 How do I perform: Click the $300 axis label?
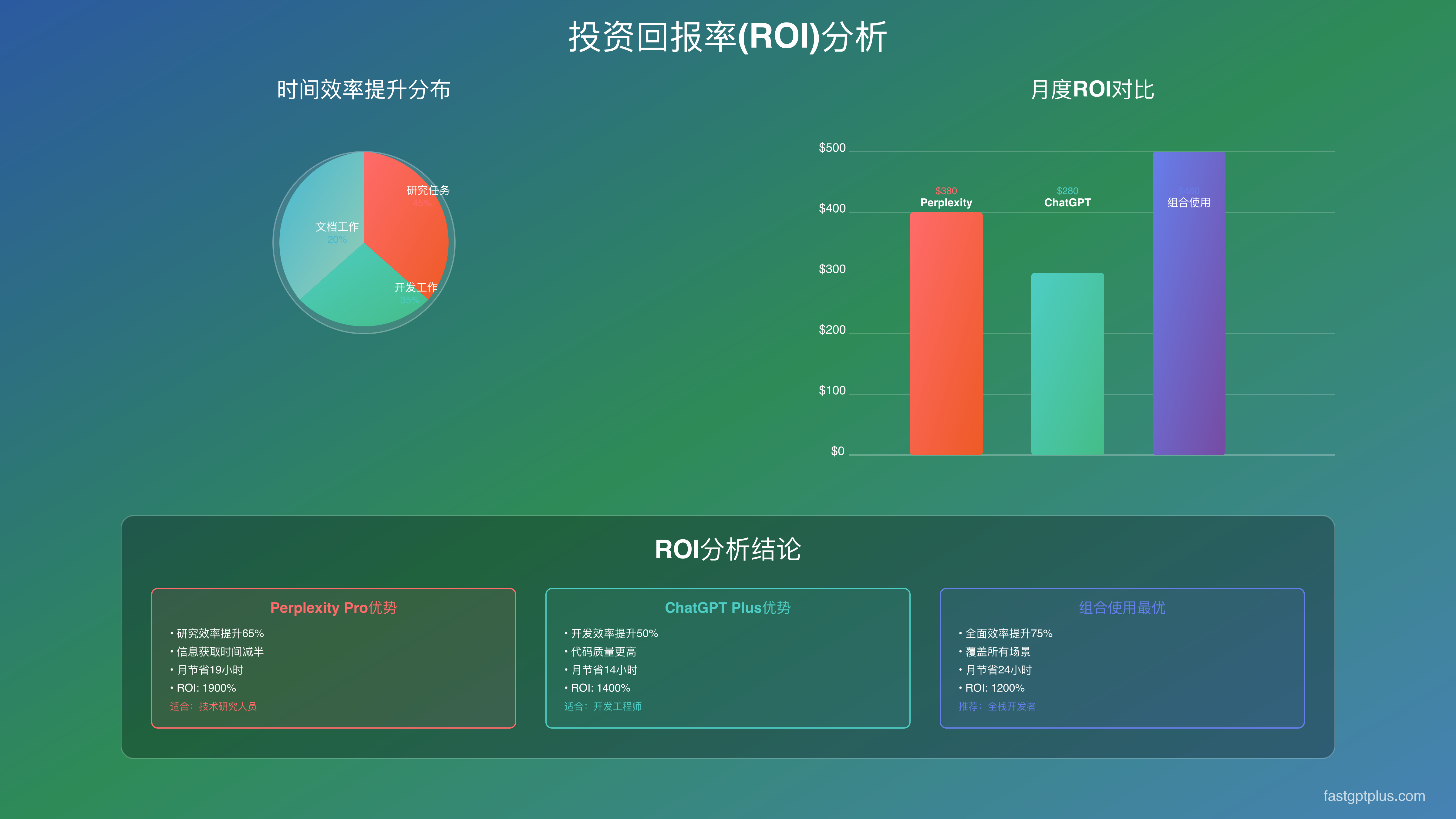click(x=832, y=269)
